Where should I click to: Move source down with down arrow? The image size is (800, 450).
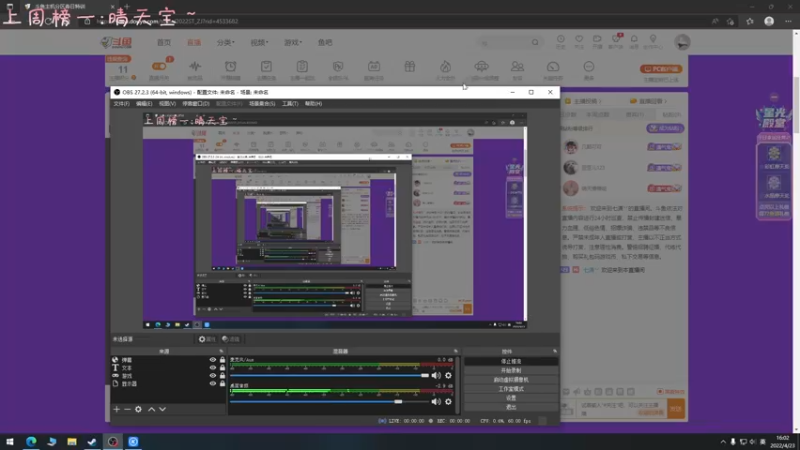[162, 409]
